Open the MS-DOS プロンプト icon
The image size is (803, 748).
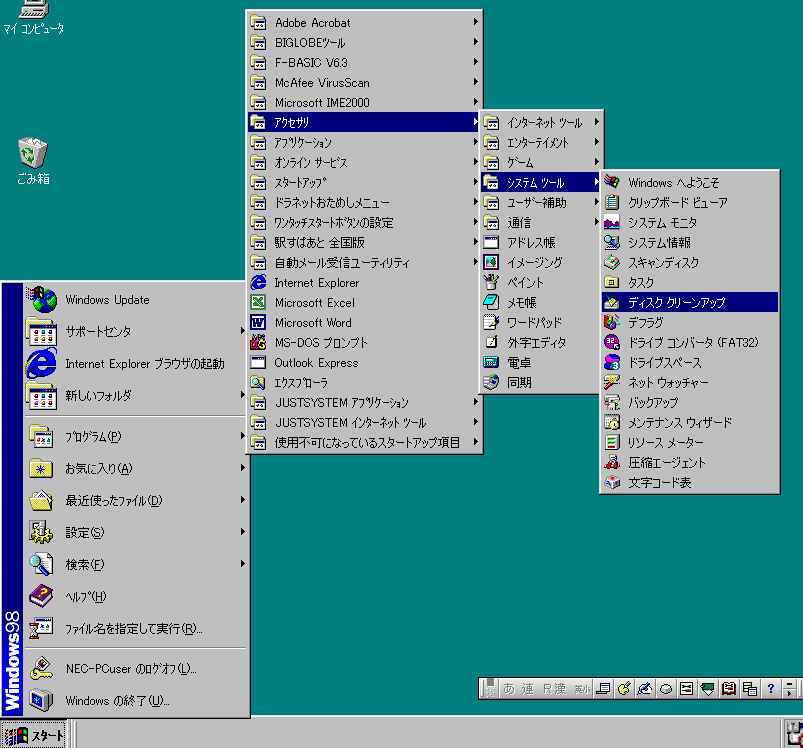tap(258, 343)
